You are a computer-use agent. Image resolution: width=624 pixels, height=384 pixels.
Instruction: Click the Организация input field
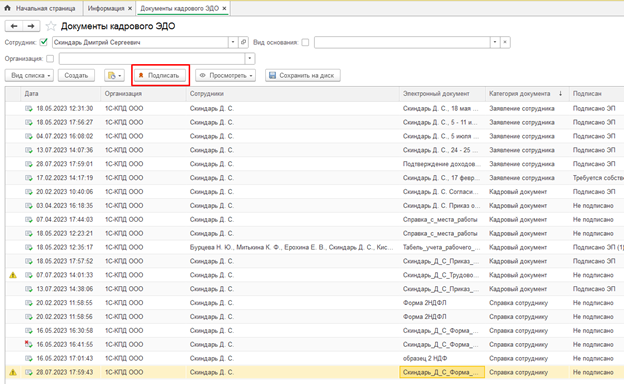point(152,58)
